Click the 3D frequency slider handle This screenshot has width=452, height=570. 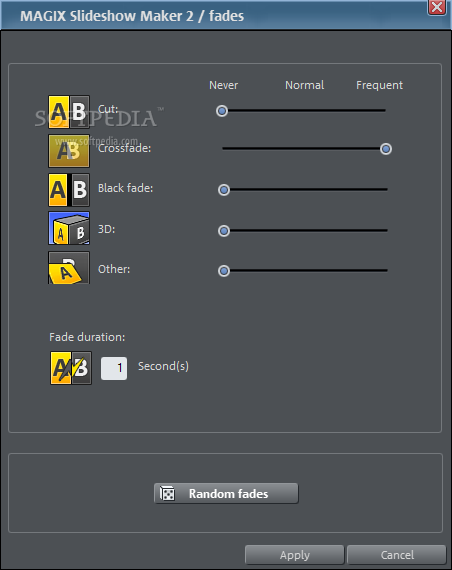(x=224, y=231)
